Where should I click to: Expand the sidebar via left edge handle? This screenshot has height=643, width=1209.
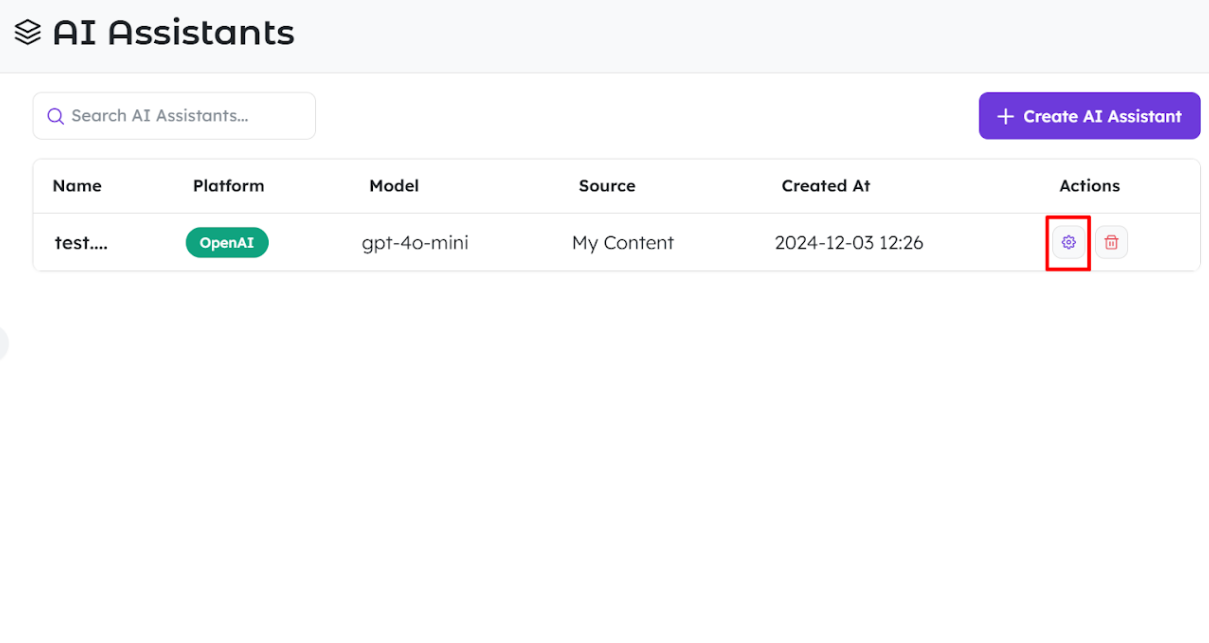(x=3, y=343)
